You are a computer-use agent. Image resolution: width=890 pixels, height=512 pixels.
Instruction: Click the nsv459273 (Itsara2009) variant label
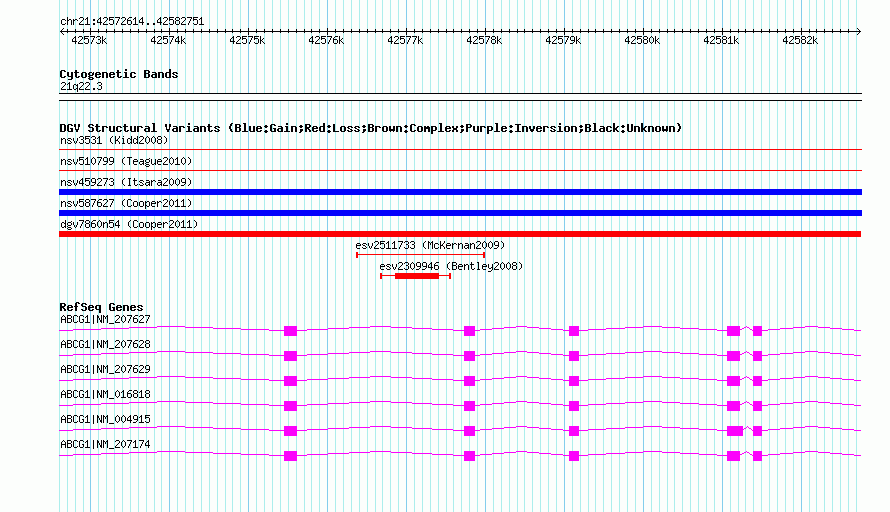pos(126,182)
